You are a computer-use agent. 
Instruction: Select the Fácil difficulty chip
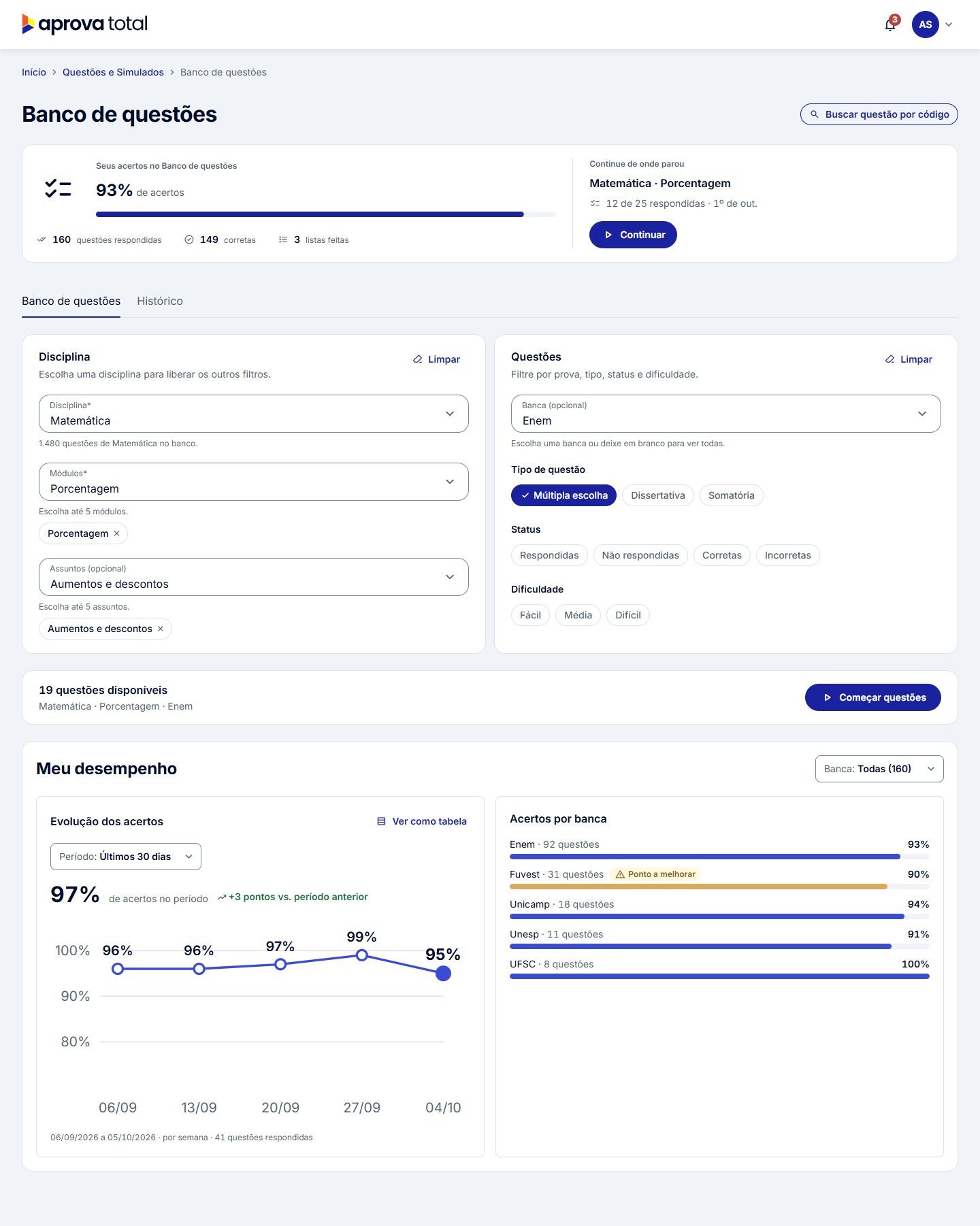(530, 615)
